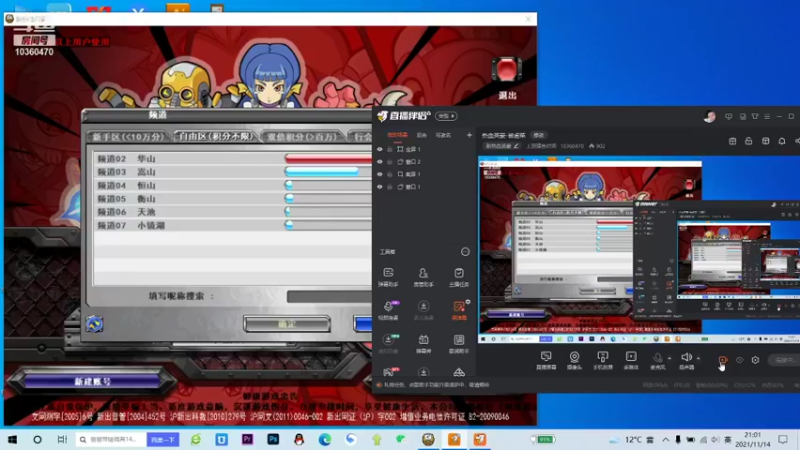The height and width of the screenshot is (450, 800).
Task: Hide the 全屏 1 source
Action: [380, 149]
